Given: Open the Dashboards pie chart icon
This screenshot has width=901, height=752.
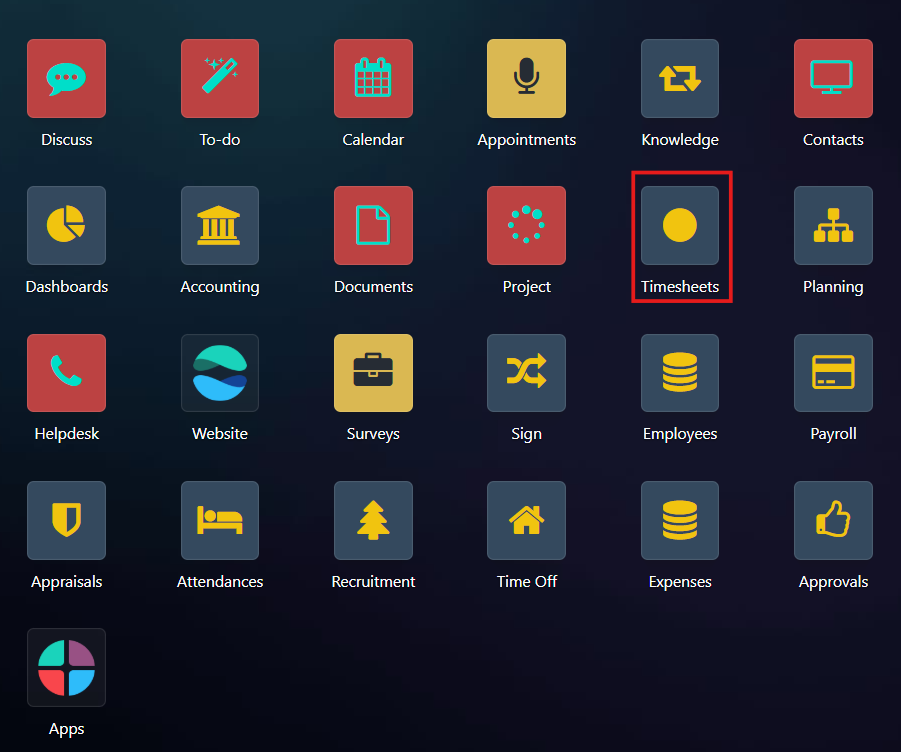Looking at the screenshot, I should [66, 226].
